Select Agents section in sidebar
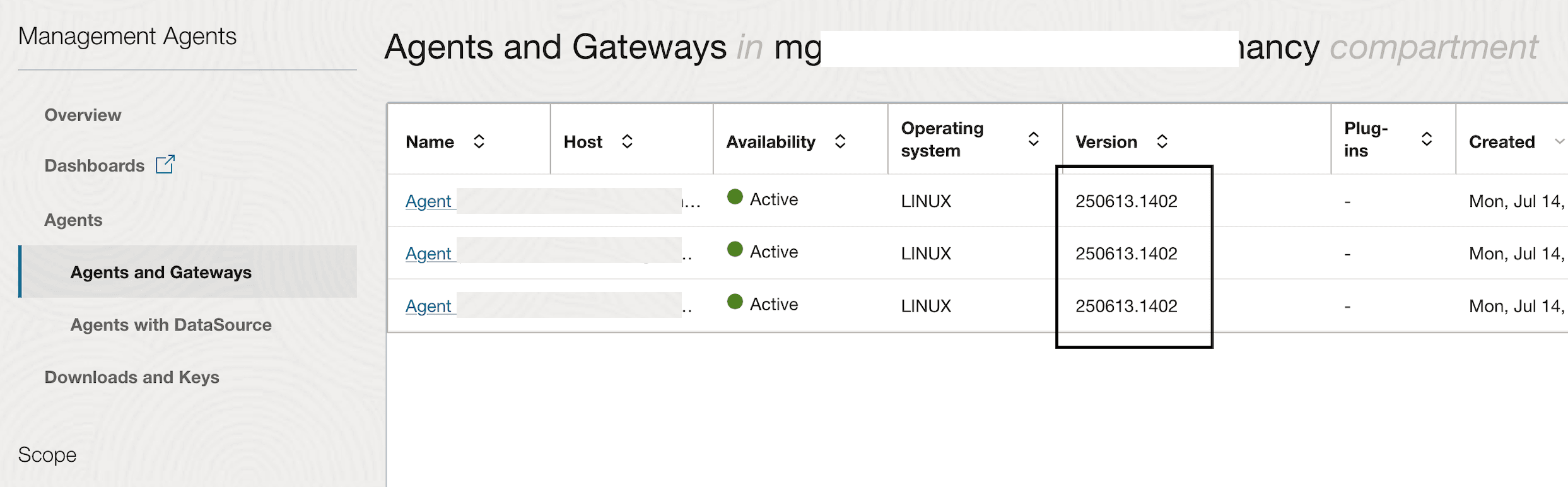Viewport: 1568px width, 487px height. coord(73,220)
